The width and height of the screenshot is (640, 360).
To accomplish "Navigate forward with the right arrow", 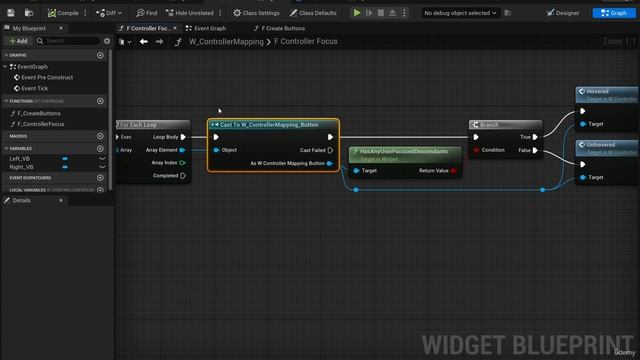I will [x=160, y=42].
